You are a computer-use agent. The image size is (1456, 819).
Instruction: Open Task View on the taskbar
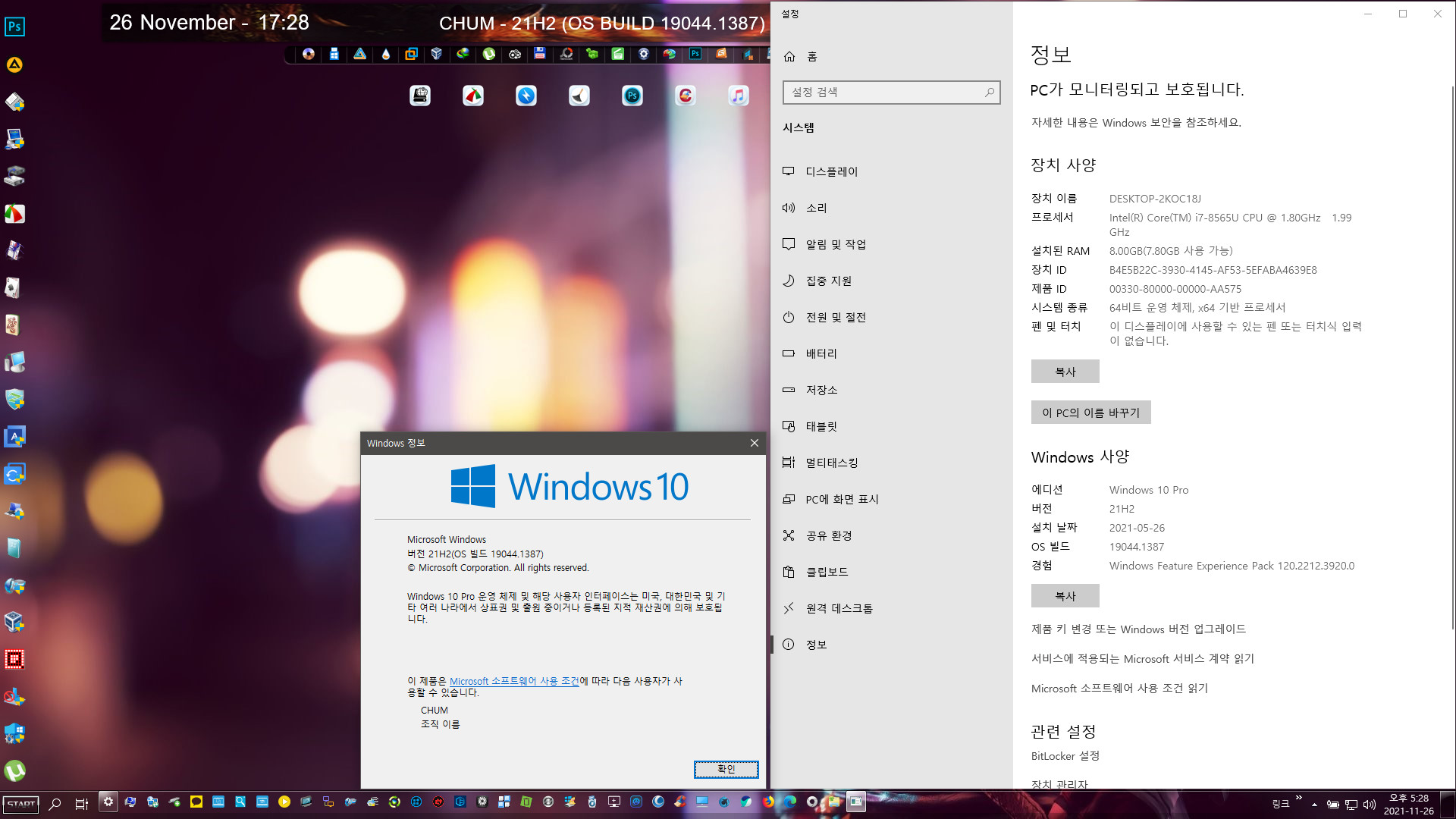pos(81,803)
